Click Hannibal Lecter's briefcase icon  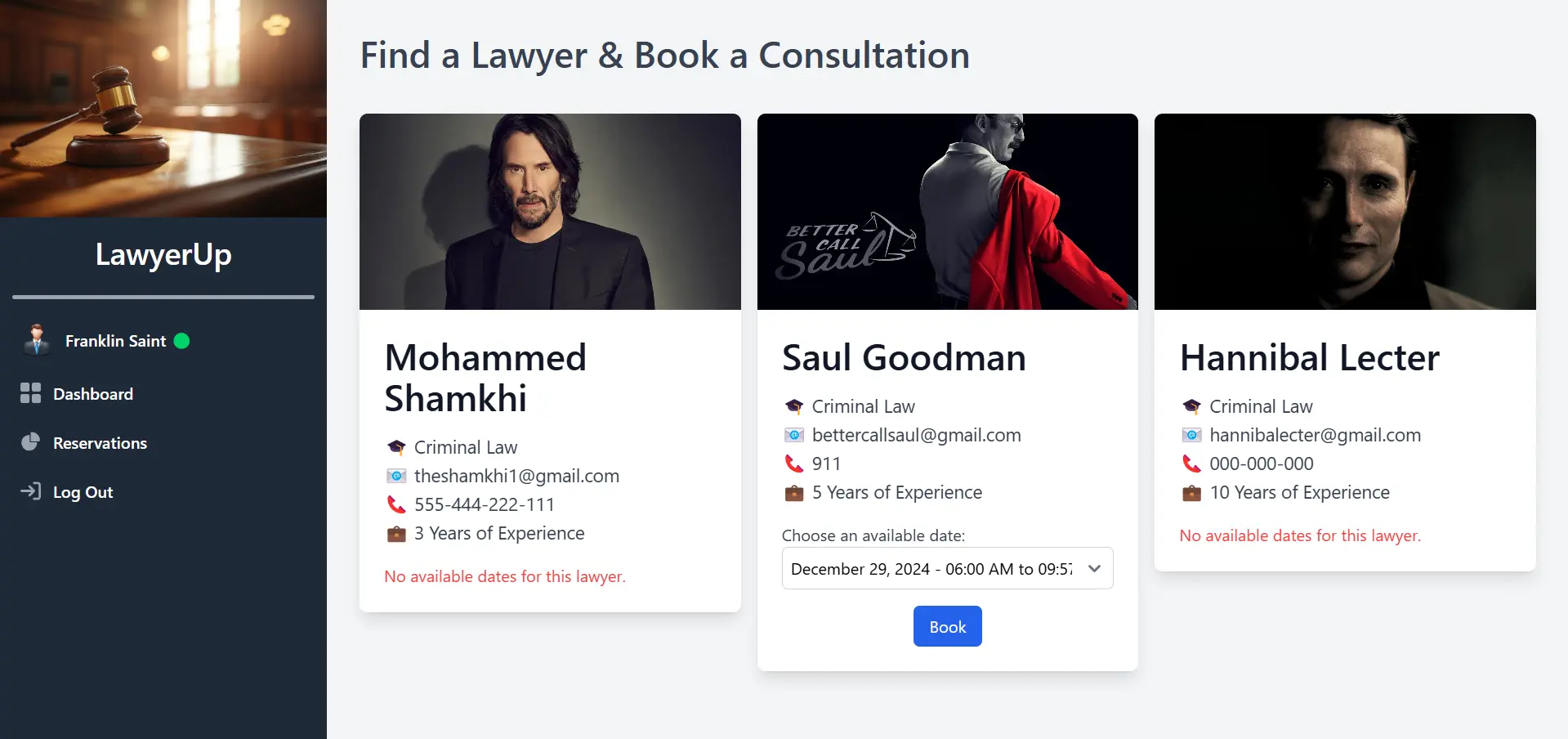click(1191, 493)
